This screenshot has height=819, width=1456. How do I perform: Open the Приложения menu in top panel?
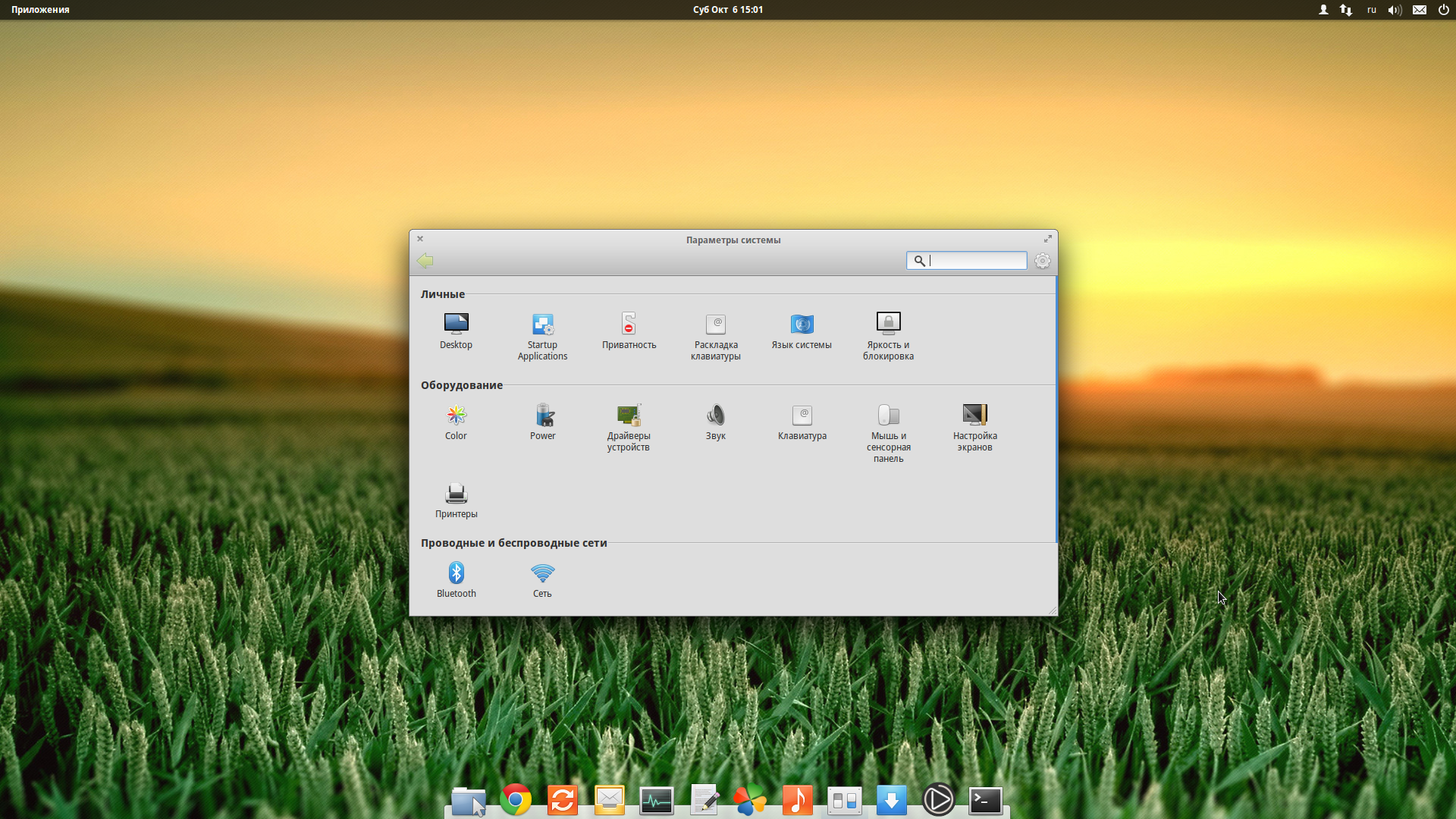tap(40, 10)
